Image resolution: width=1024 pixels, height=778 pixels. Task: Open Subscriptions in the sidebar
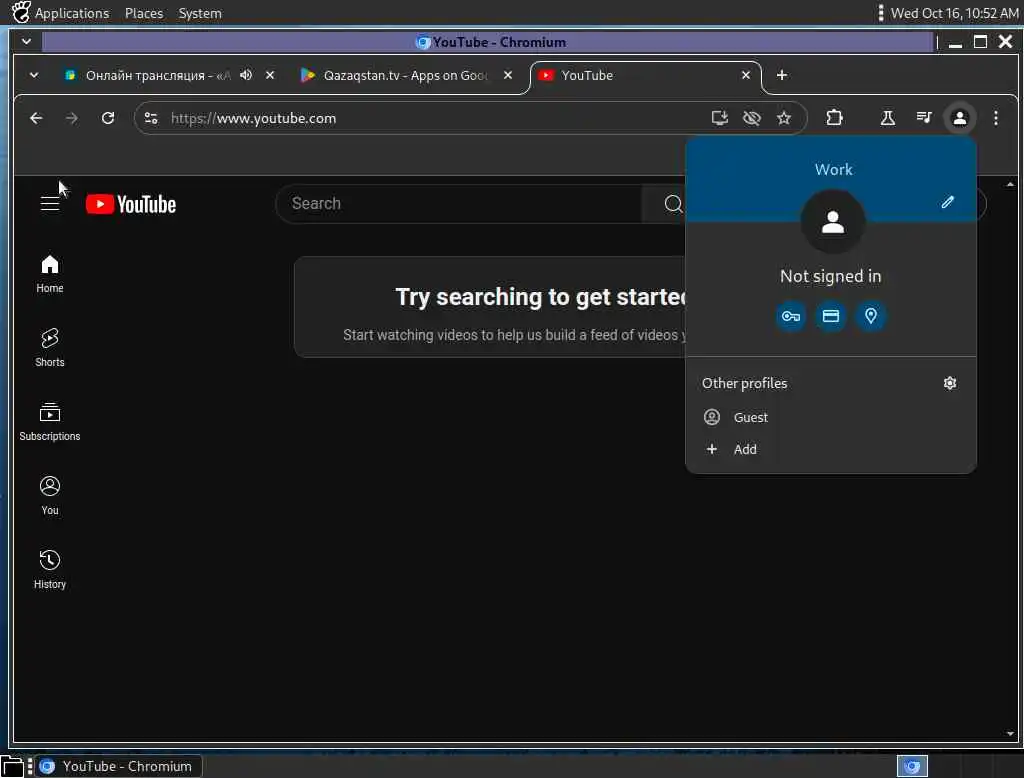click(x=50, y=422)
